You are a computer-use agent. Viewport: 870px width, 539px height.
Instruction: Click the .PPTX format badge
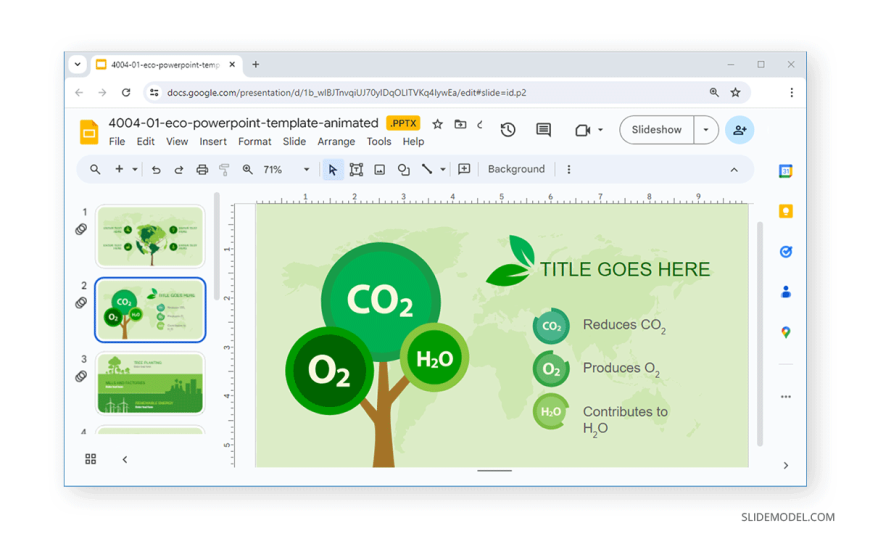(403, 123)
